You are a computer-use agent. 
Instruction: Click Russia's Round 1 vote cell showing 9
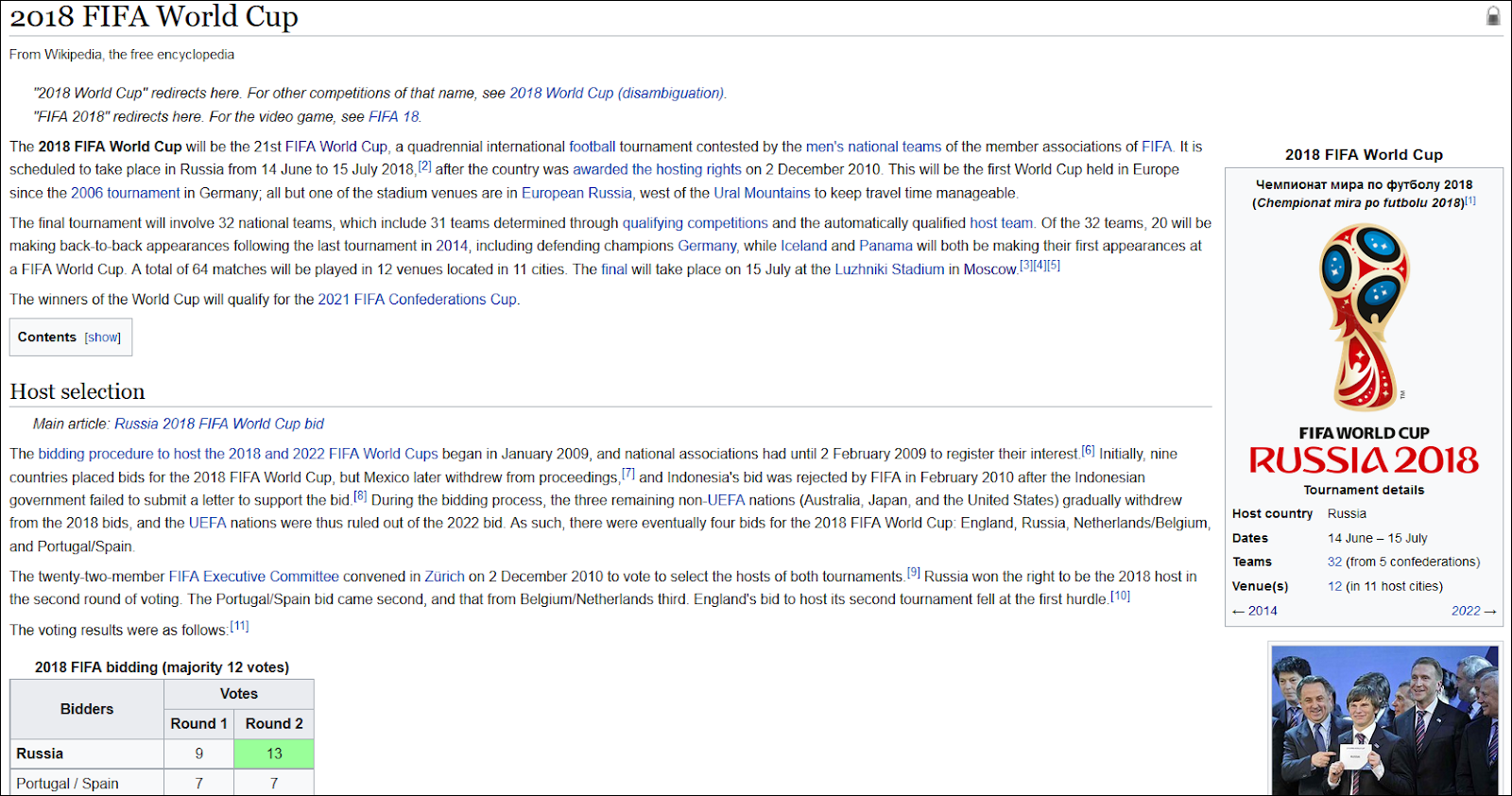[198, 753]
